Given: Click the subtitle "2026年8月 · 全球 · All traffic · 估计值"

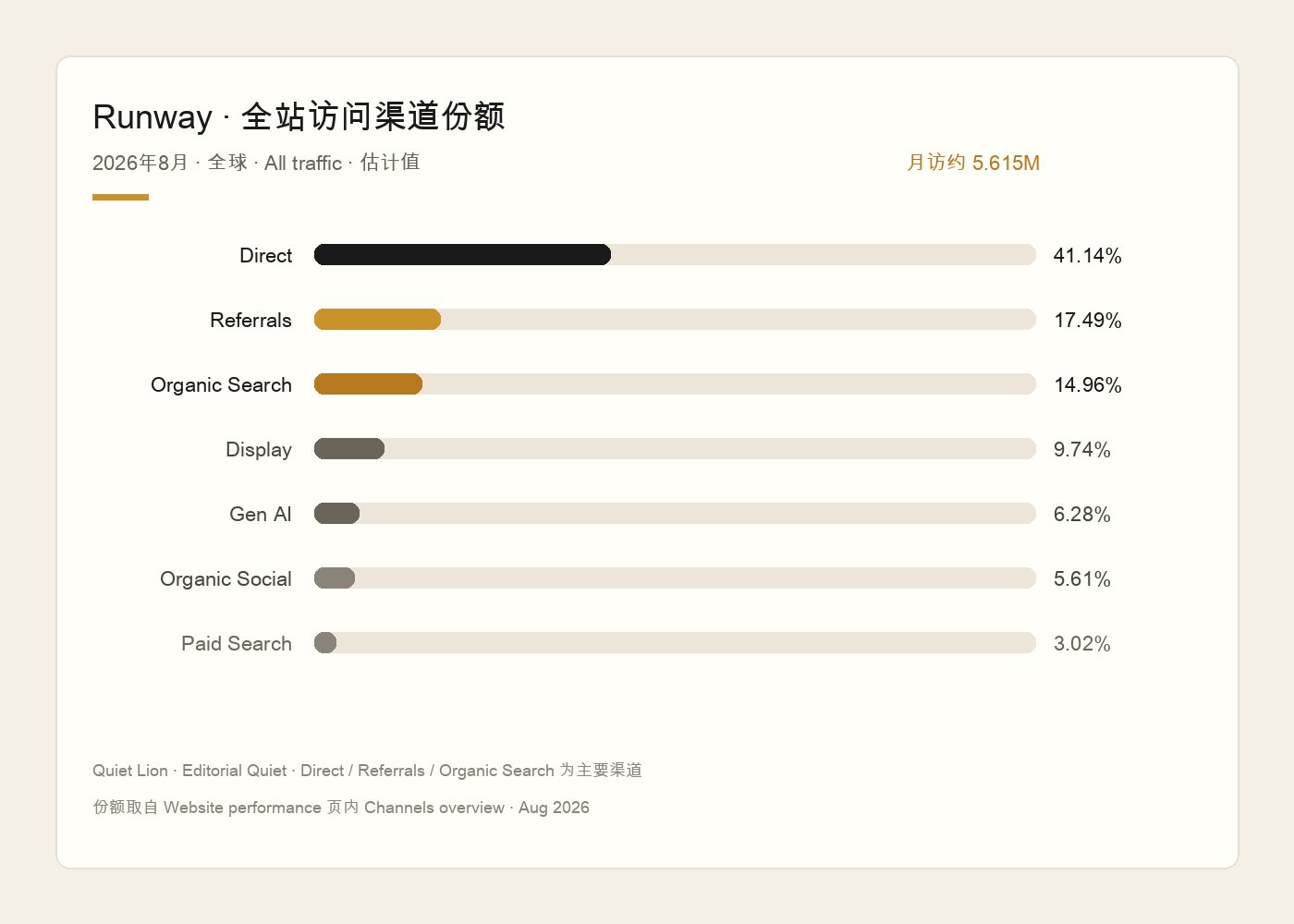Looking at the screenshot, I should (x=256, y=163).
